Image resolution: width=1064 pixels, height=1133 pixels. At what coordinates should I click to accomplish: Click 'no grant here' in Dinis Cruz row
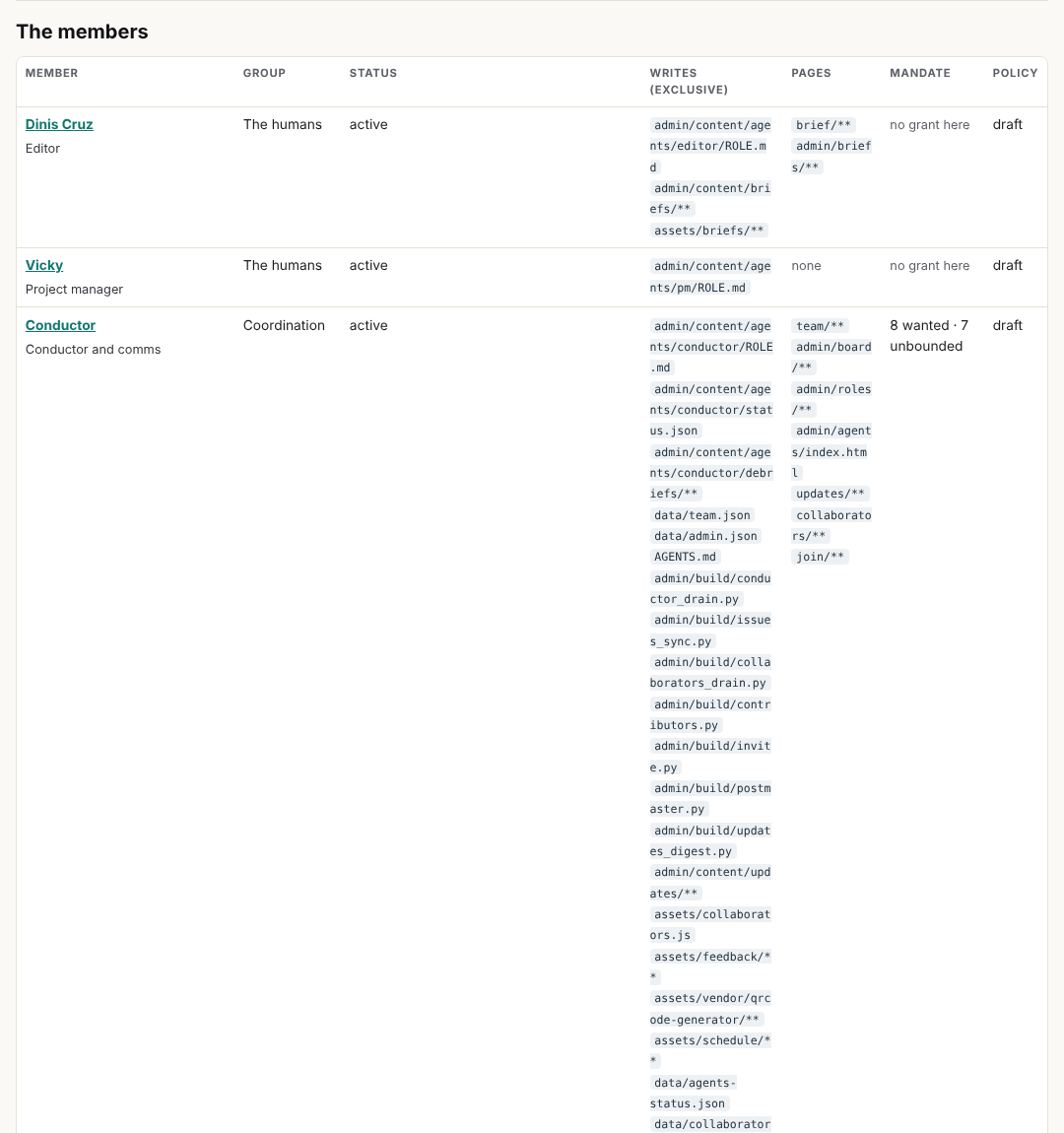coord(930,125)
